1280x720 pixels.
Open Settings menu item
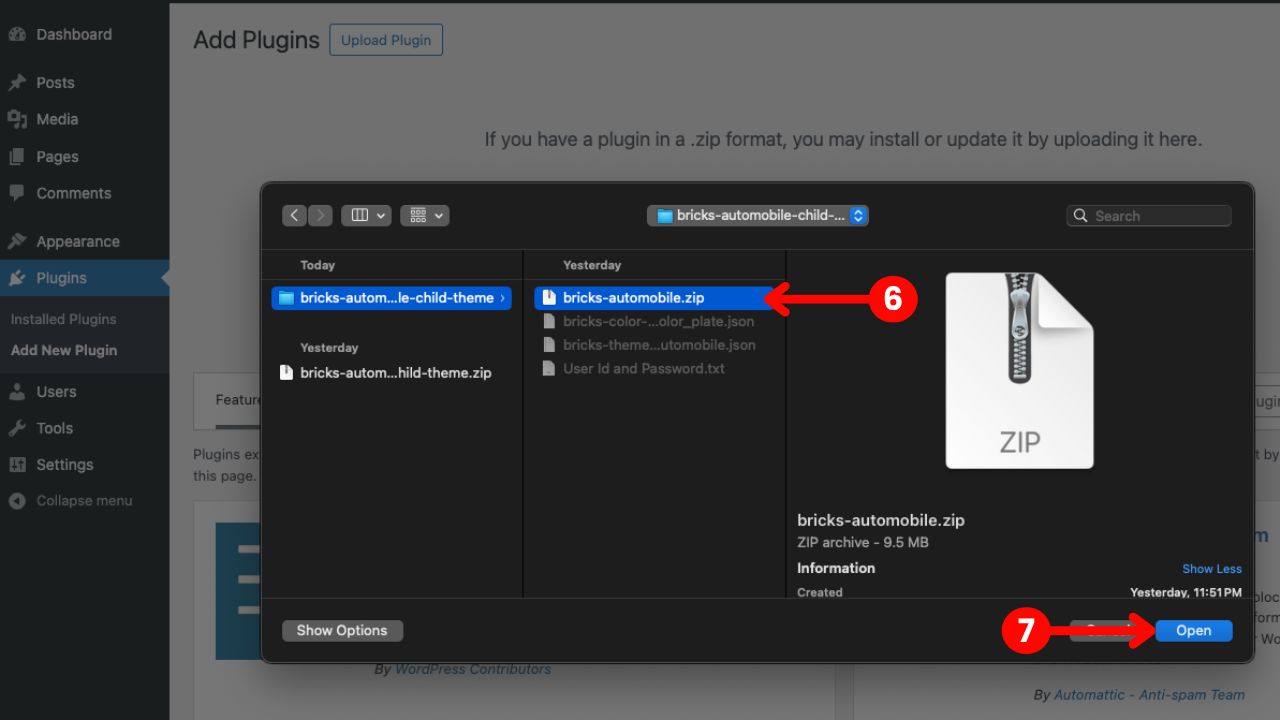65,464
